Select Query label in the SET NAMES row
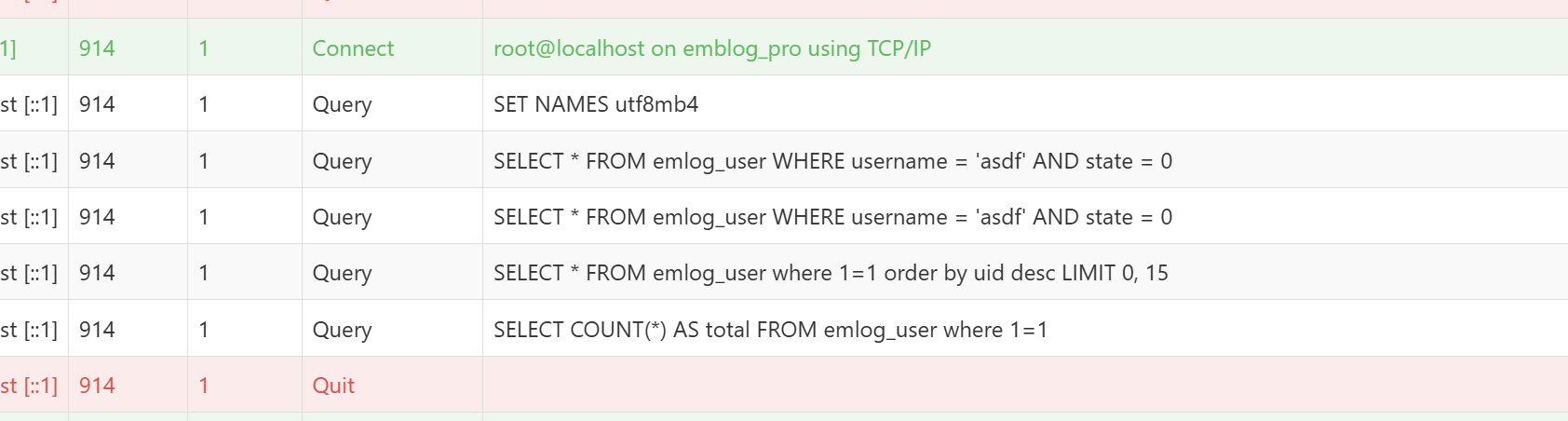This screenshot has width=1568, height=421. click(x=342, y=104)
